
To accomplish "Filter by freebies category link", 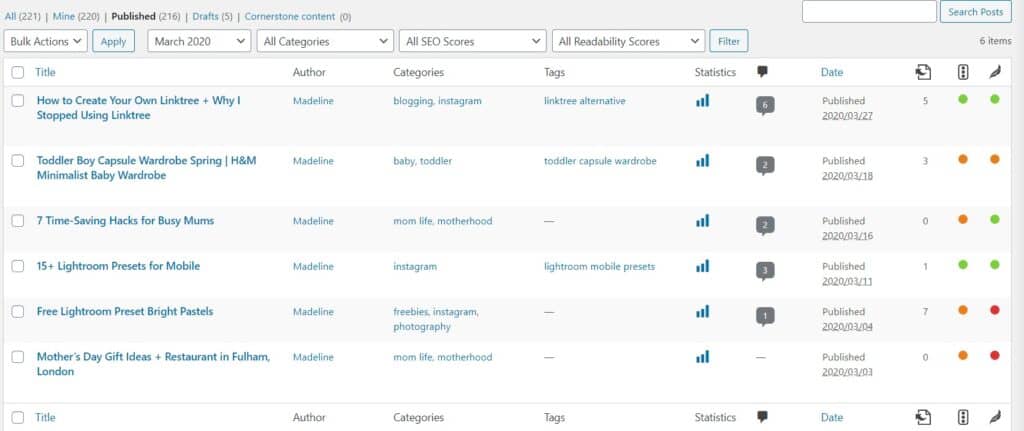I will tap(410, 311).
